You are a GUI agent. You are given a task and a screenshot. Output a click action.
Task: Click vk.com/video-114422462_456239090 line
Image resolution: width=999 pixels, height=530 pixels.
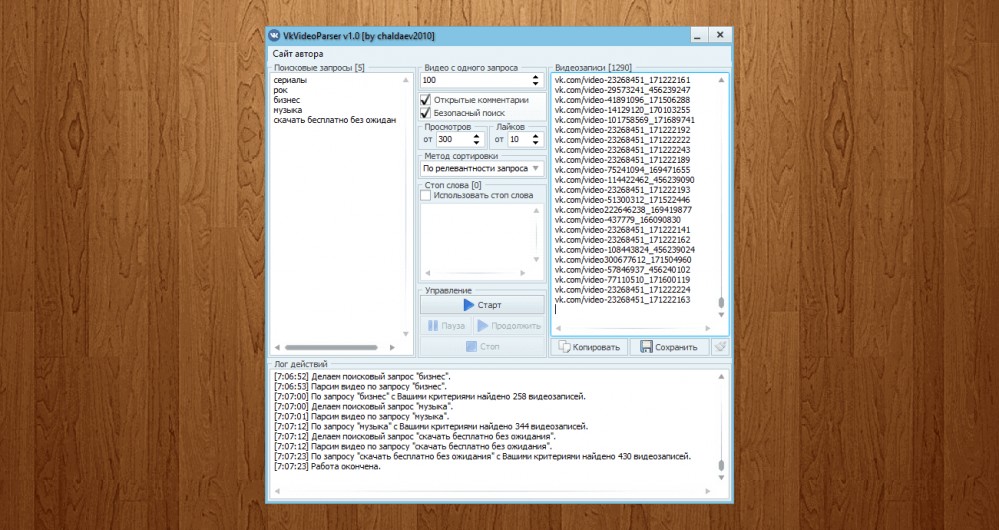pos(624,180)
